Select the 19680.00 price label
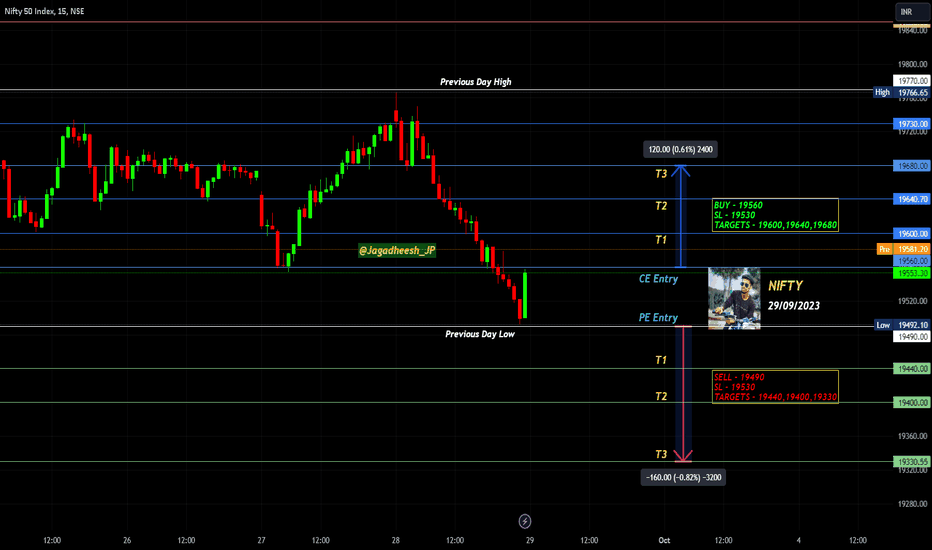 911,166
